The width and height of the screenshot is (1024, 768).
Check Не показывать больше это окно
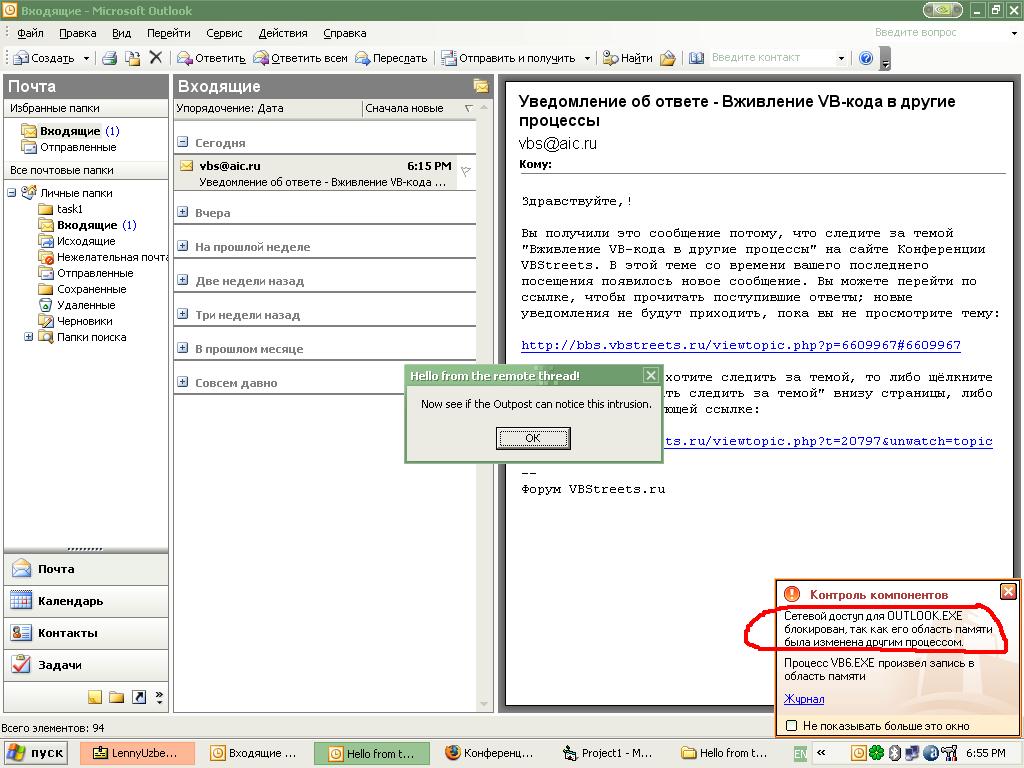(x=792, y=726)
